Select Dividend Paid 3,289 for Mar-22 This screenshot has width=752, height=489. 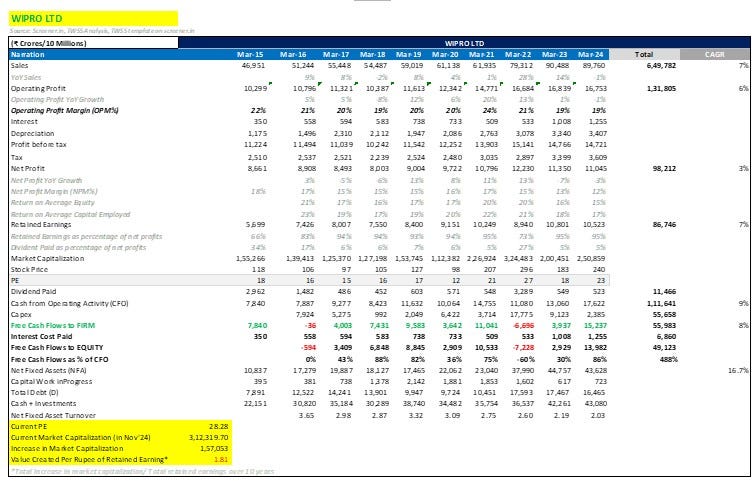point(525,291)
